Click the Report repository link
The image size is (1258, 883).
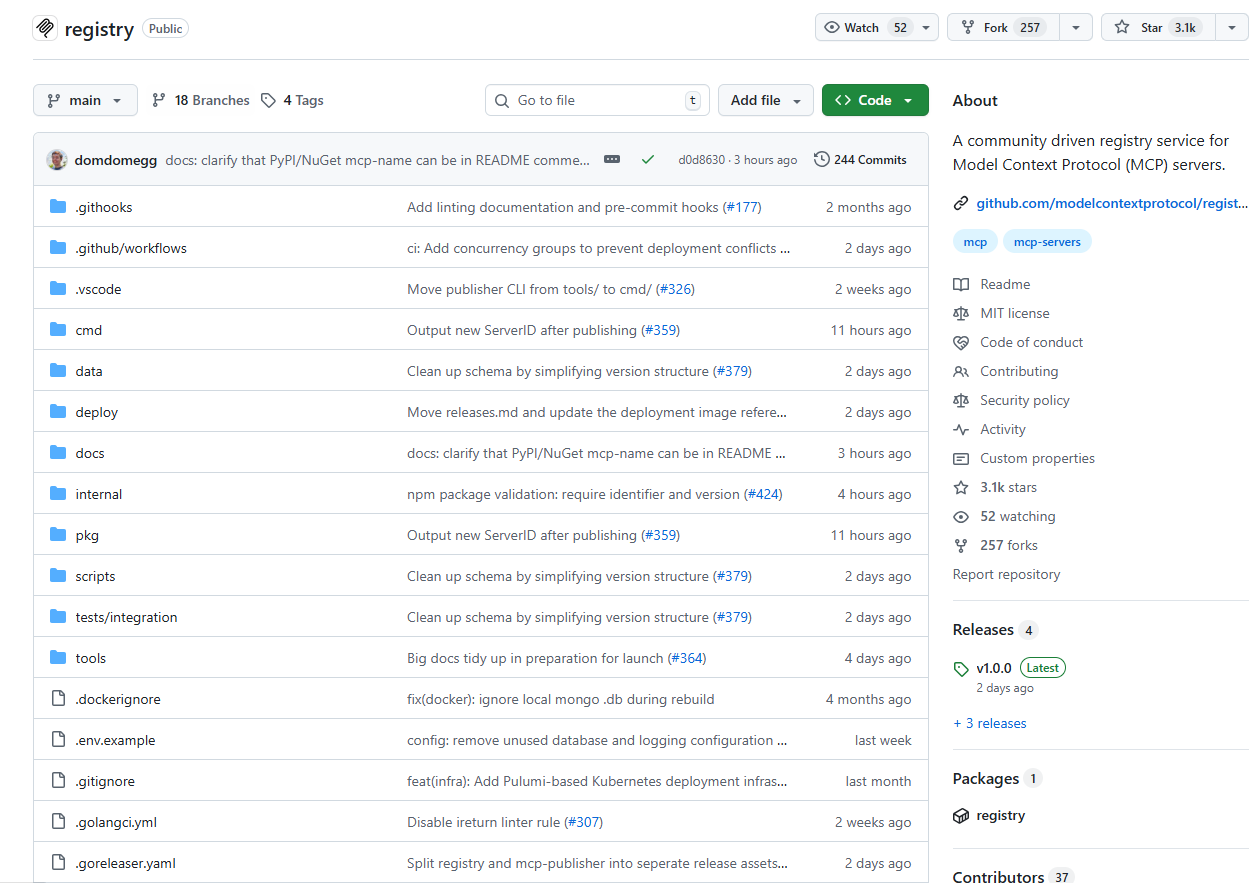click(1006, 574)
